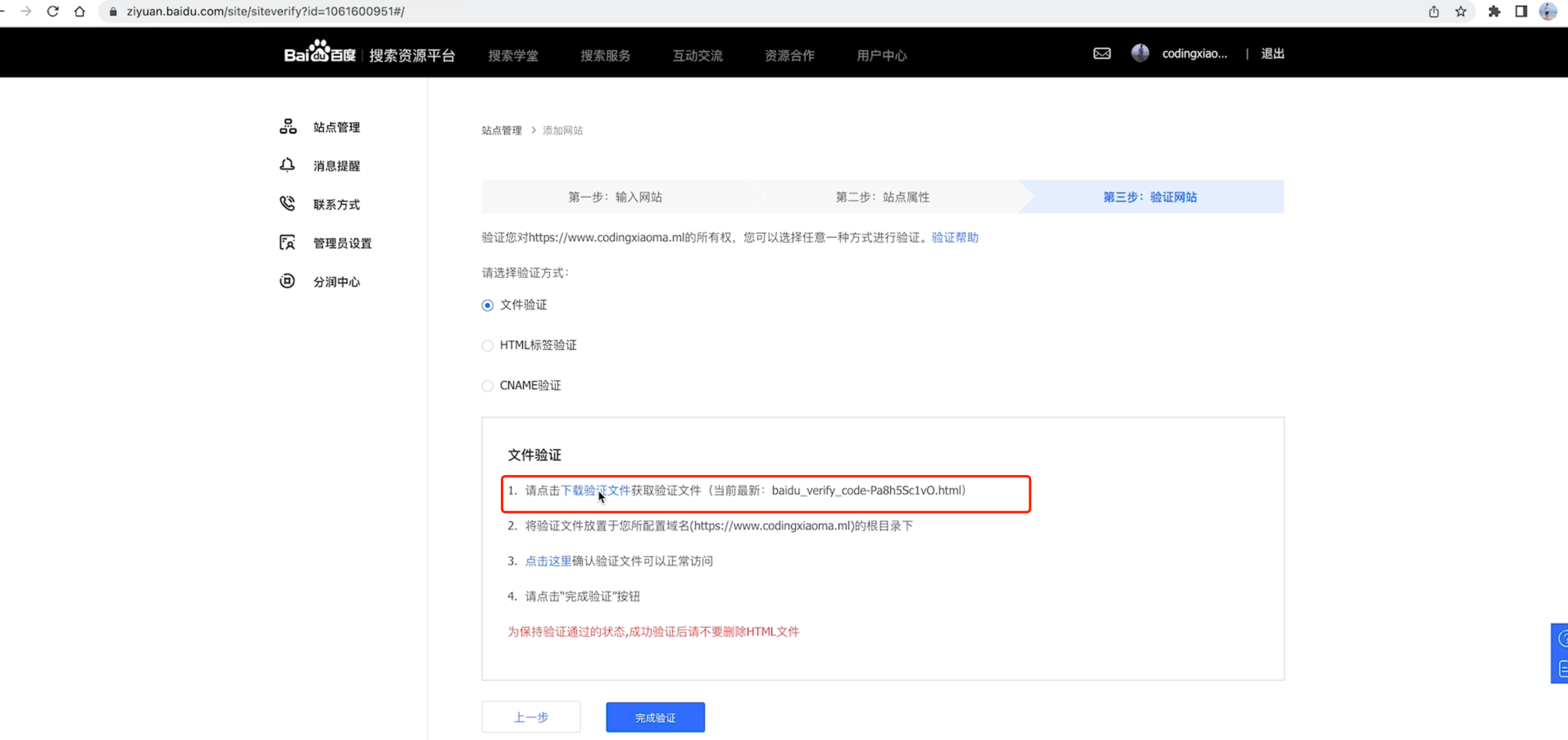
Task: Click the 站点管理 sidebar icon
Action: (x=287, y=127)
